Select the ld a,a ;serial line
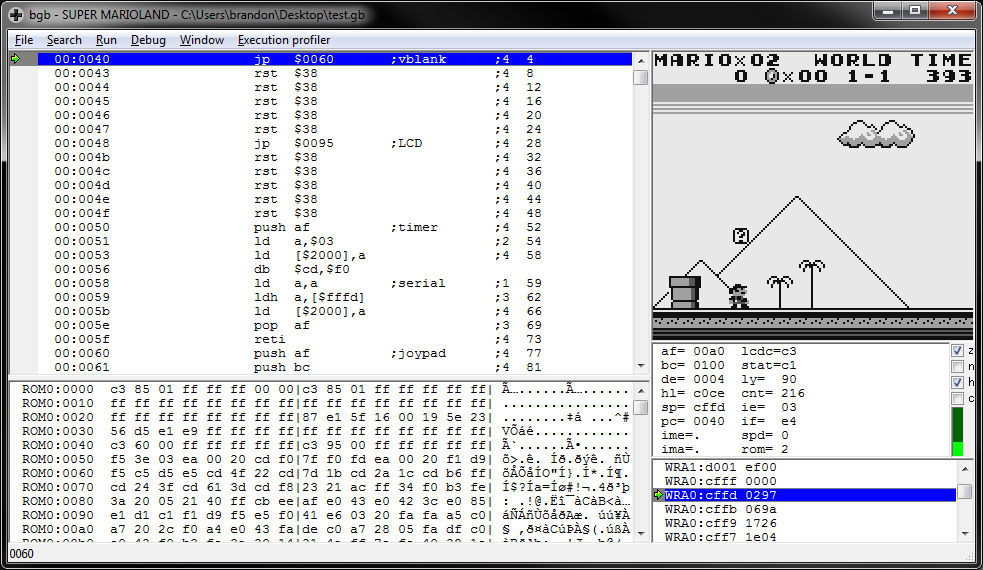Image resolution: width=983 pixels, height=570 pixels. coord(335,283)
